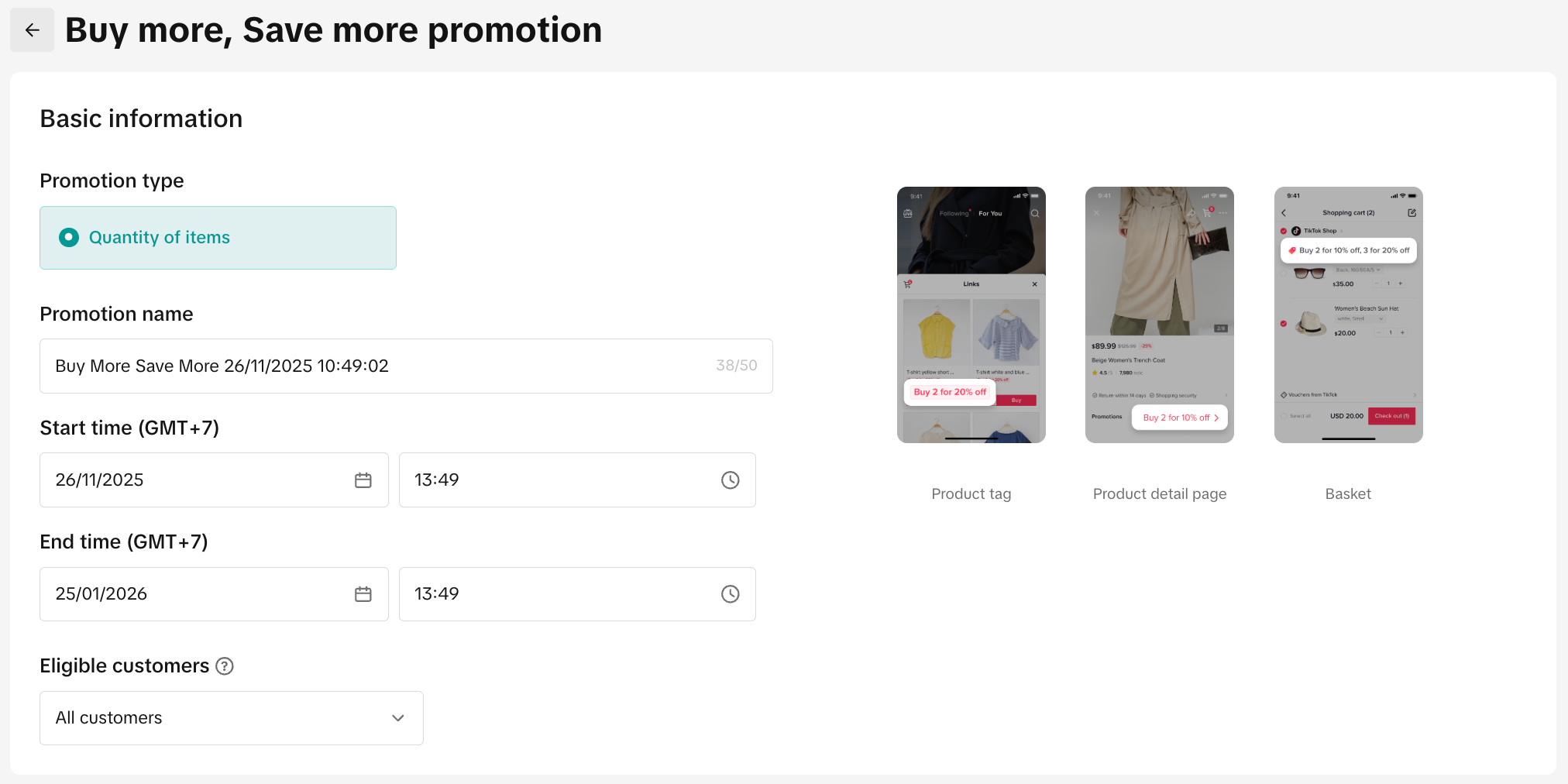This screenshot has height=784, width=1568.
Task: Click the Basket preview thumbnail
Action: click(x=1348, y=315)
